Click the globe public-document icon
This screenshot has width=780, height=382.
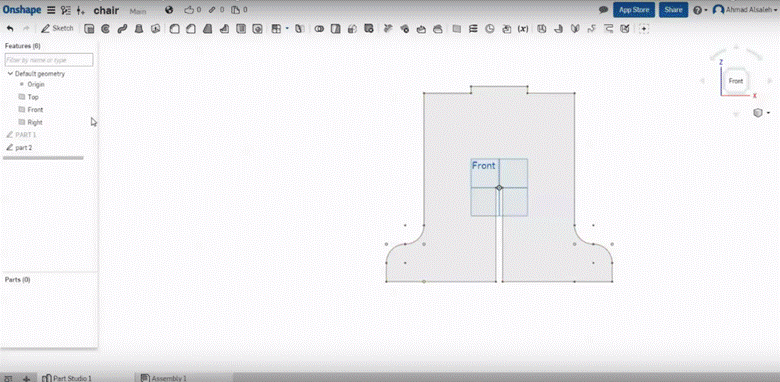coord(169,10)
